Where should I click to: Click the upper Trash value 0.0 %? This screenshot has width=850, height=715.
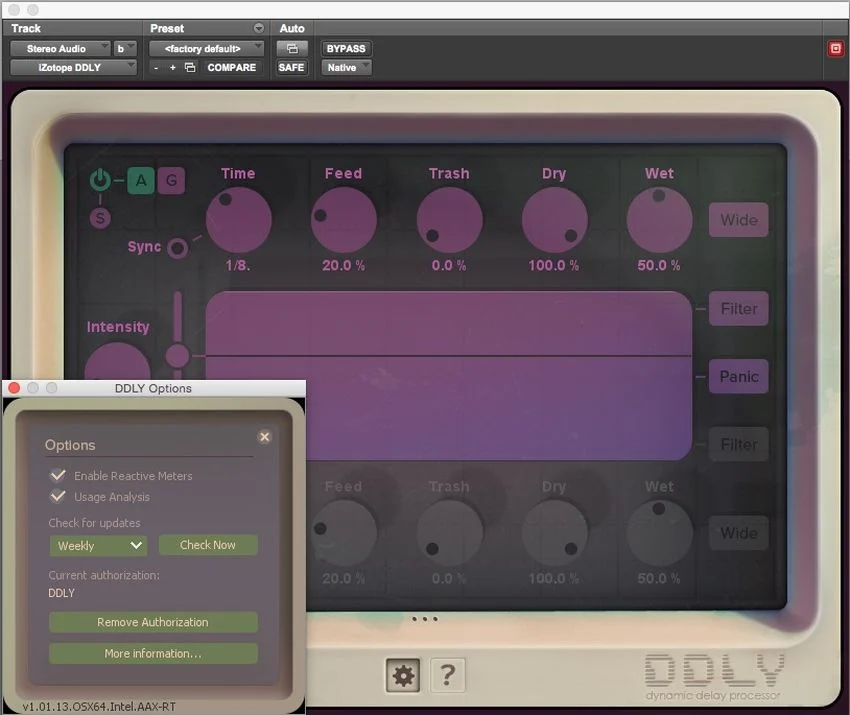click(x=449, y=266)
